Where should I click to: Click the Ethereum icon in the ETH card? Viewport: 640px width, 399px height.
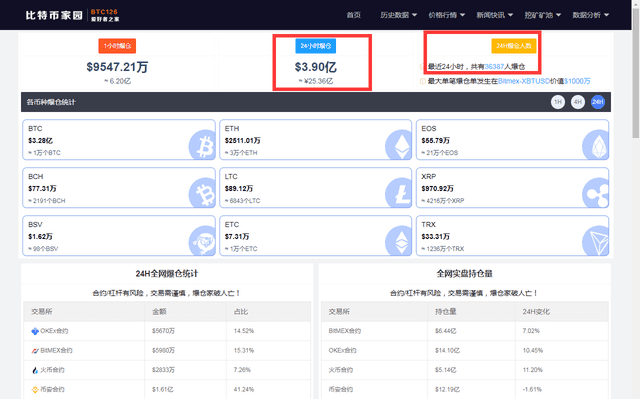[x=399, y=145]
